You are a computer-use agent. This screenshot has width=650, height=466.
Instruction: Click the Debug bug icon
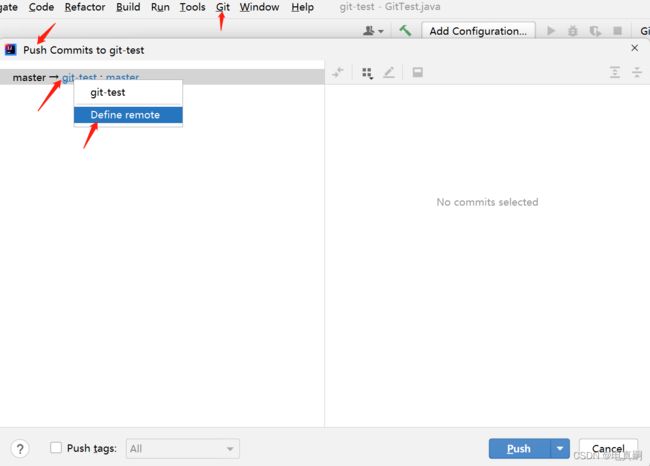click(572, 31)
